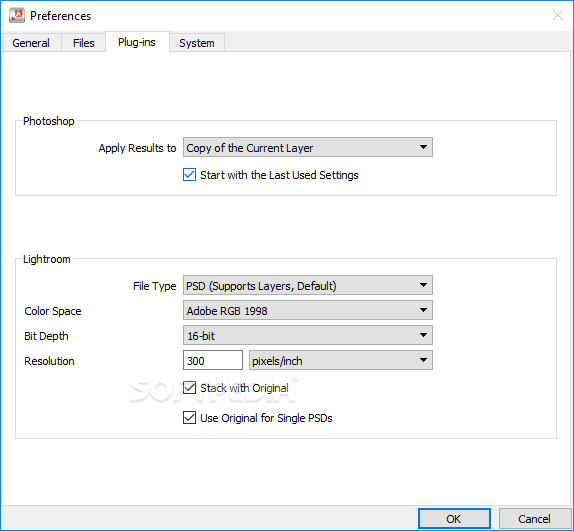Open the pixels/inch units dropdown
574x531 pixels.
(x=341, y=360)
